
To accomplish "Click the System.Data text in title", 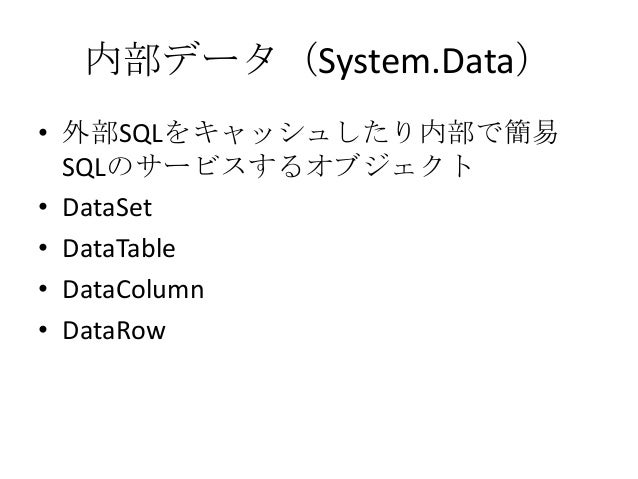I will click(x=415, y=61).
